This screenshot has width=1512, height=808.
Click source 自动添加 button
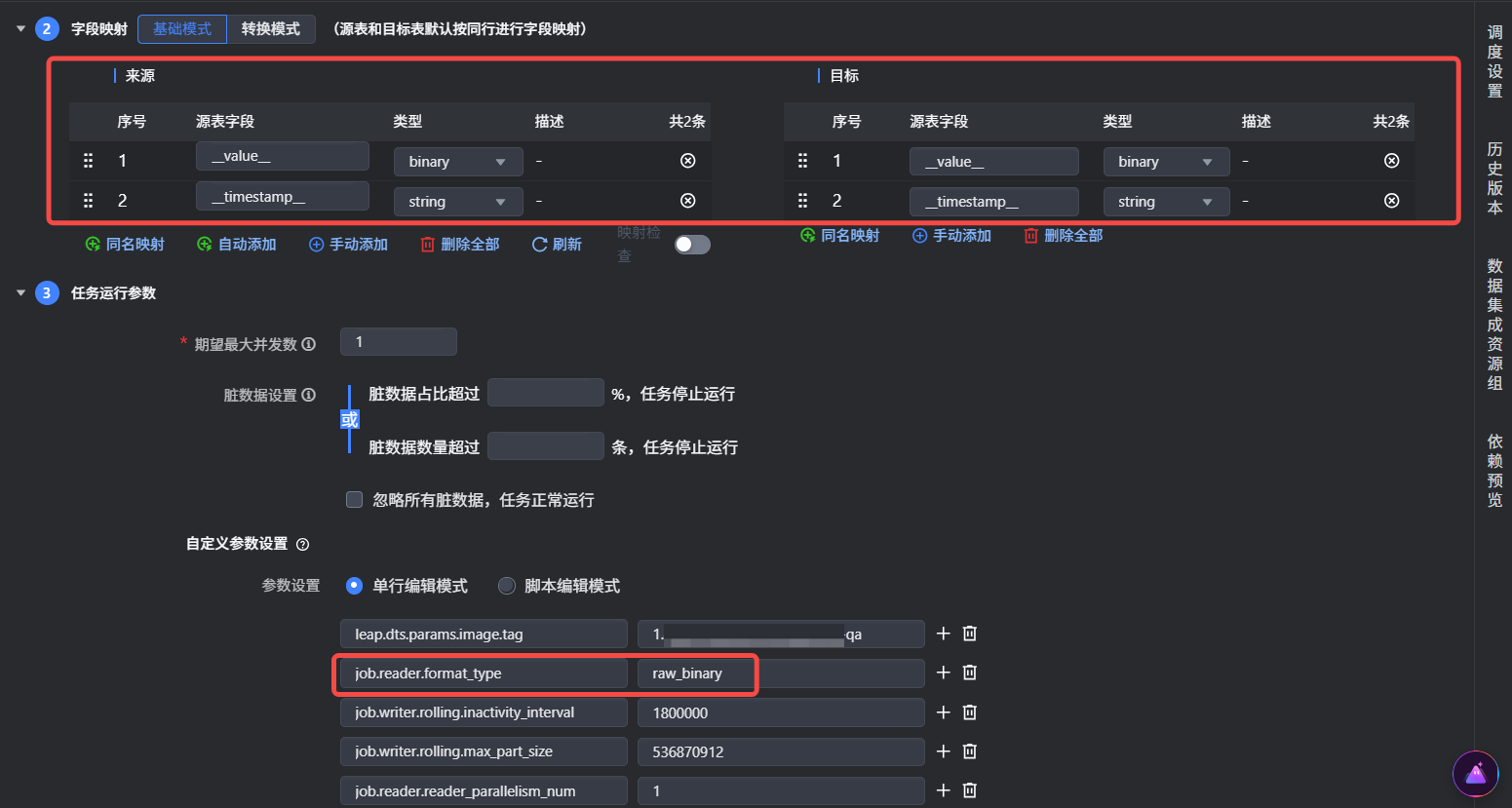237,245
